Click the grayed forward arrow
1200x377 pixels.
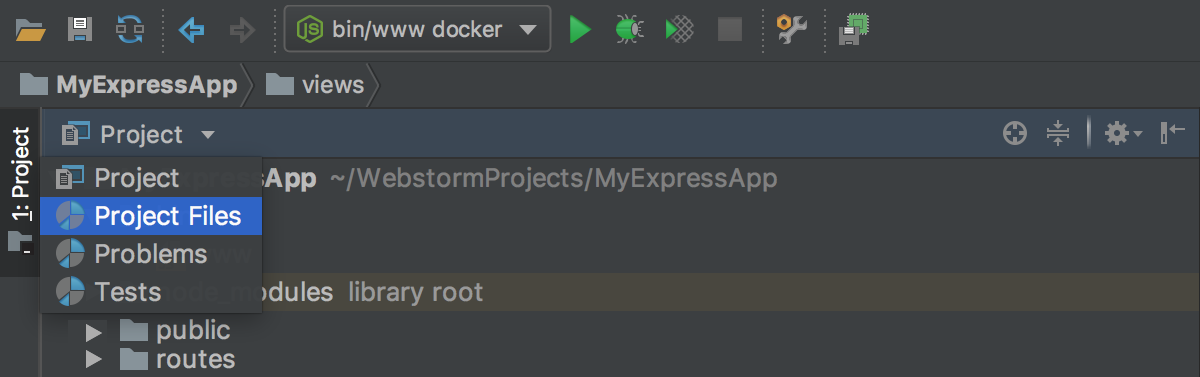tap(242, 30)
